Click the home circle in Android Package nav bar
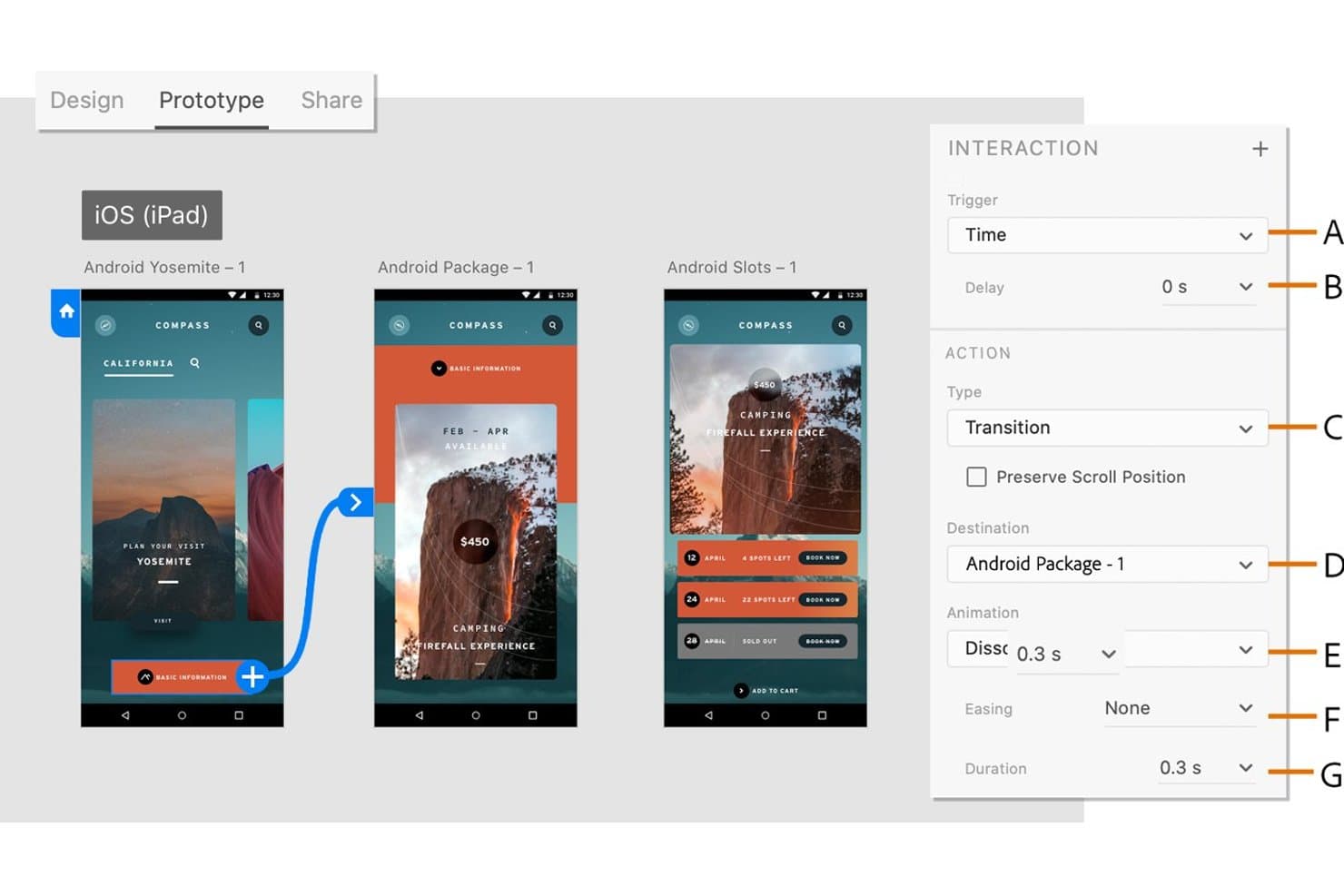The height and width of the screenshot is (896, 1344). [476, 715]
